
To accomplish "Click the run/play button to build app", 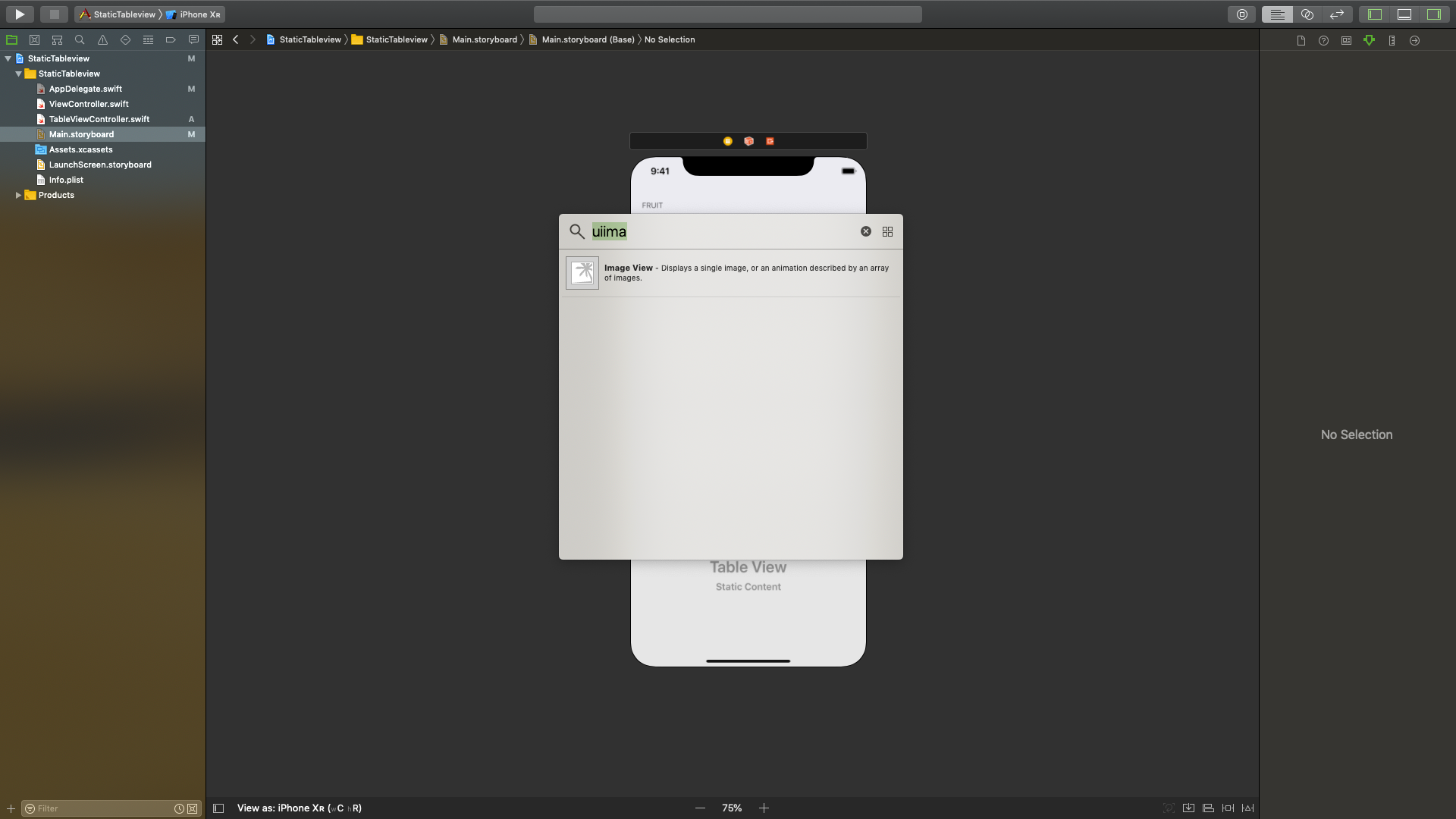I will point(18,14).
